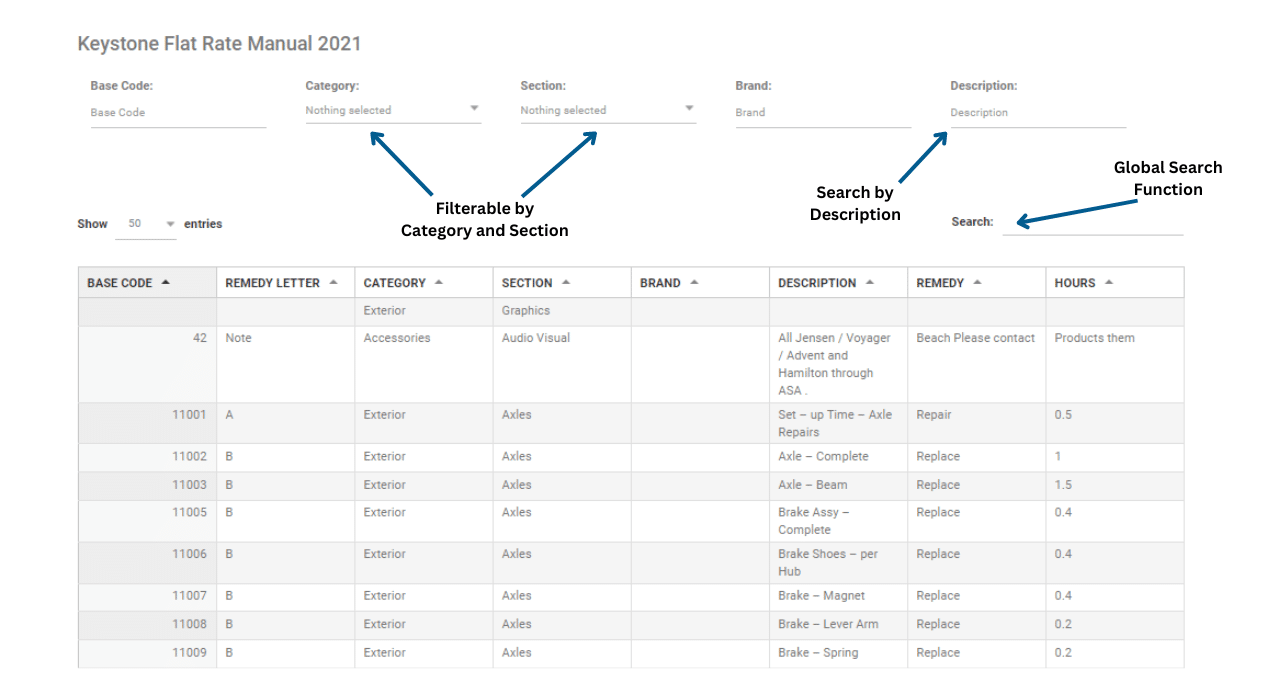Viewport: 1267px width, 692px height.
Task: Click the 'Repair' remedy cell
Action: click(976, 423)
